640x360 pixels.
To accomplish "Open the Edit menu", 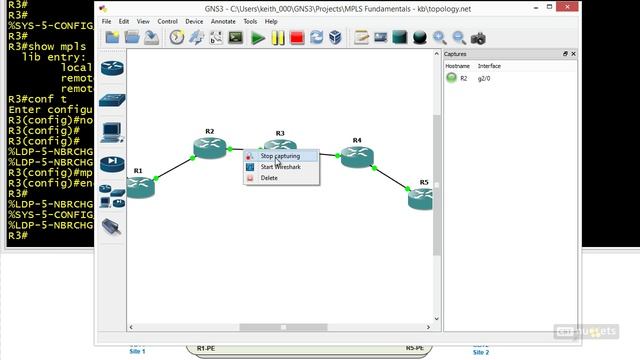I will (x=124, y=21).
